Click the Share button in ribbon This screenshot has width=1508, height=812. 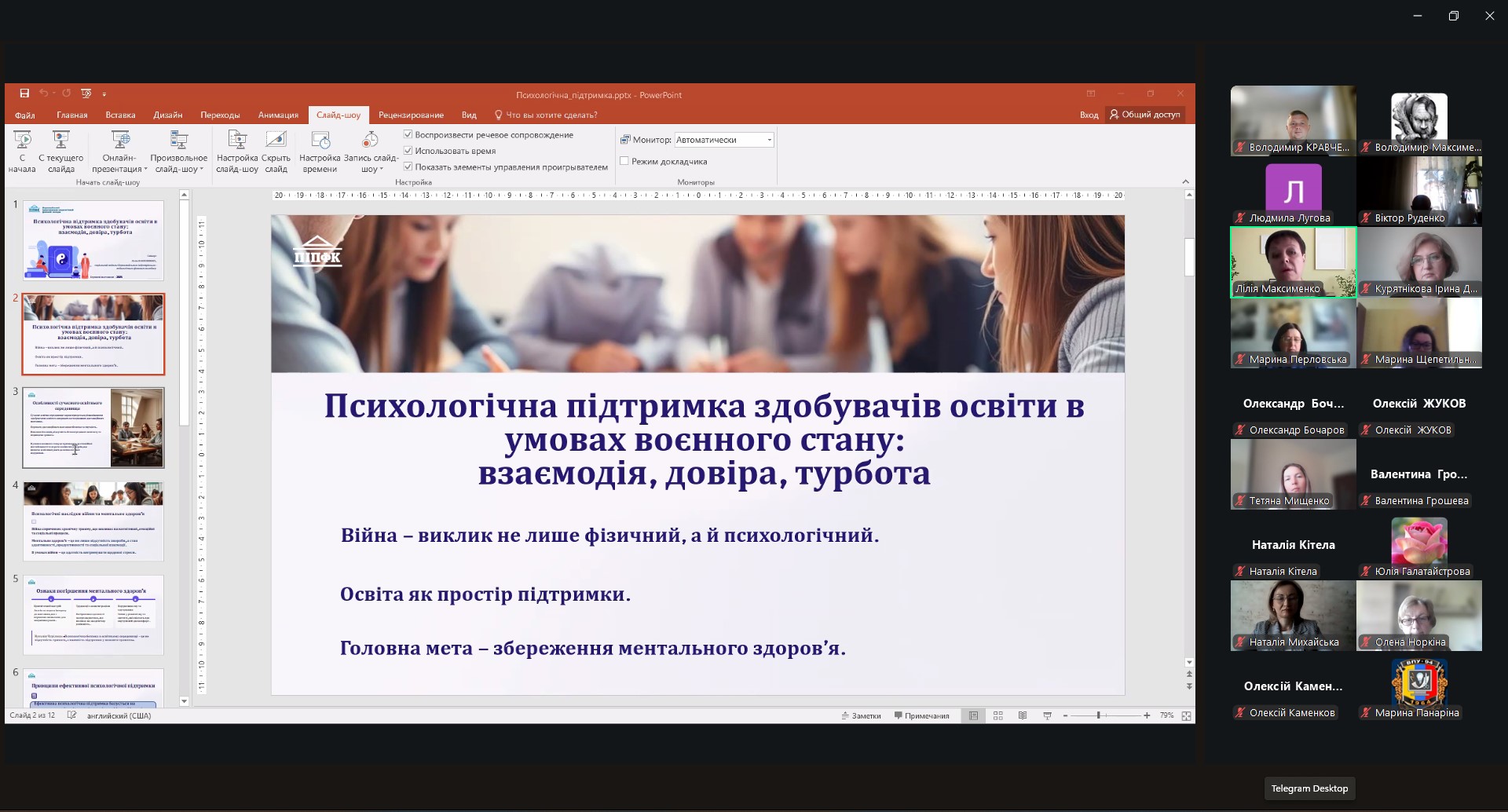[1144, 115]
